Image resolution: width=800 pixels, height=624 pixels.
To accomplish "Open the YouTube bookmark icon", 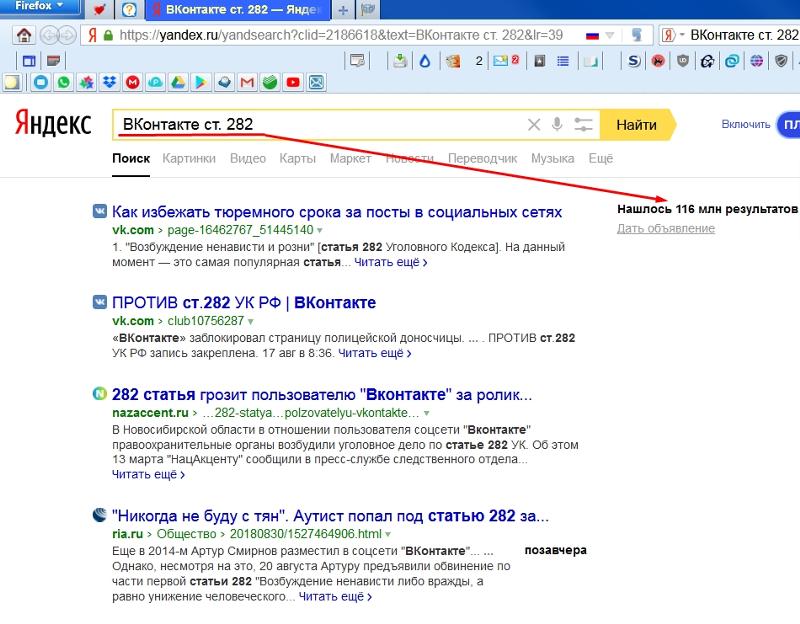I will click(293, 82).
